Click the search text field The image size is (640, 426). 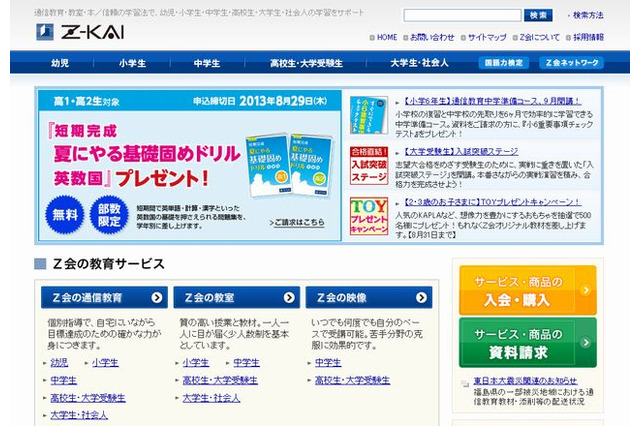pyautogui.click(x=462, y=16)
